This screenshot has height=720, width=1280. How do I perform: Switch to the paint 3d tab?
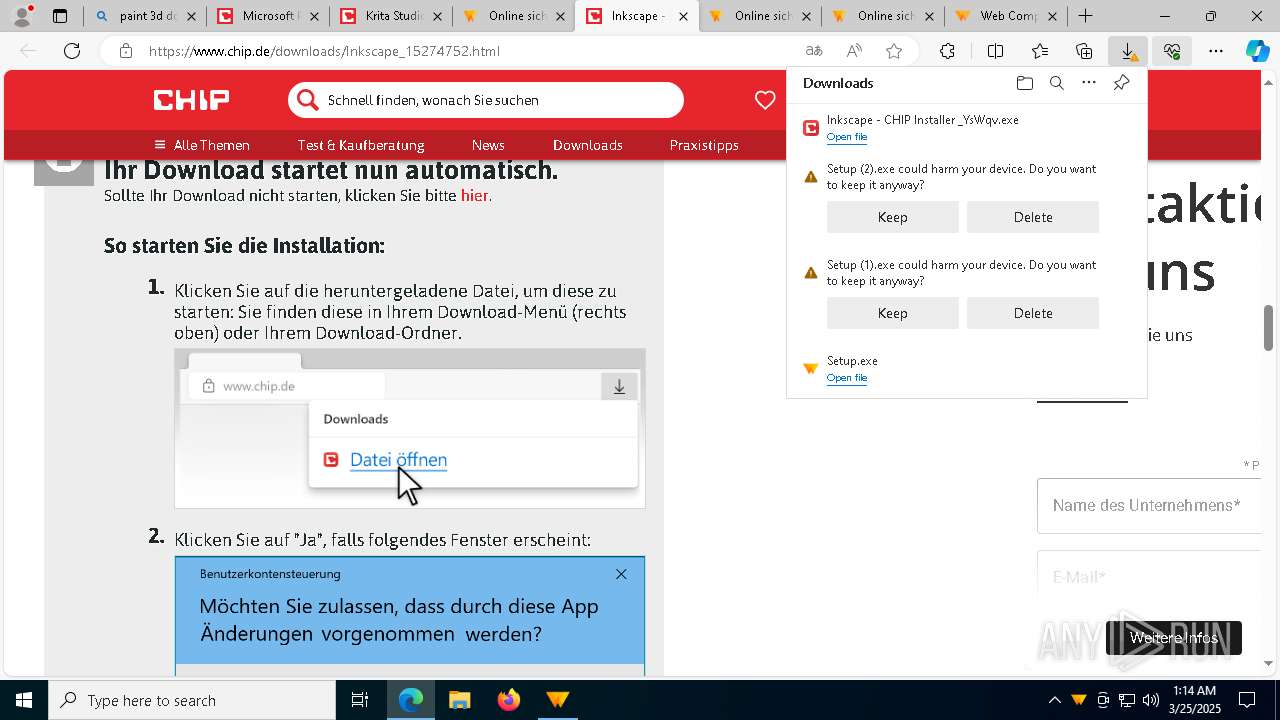145,16
